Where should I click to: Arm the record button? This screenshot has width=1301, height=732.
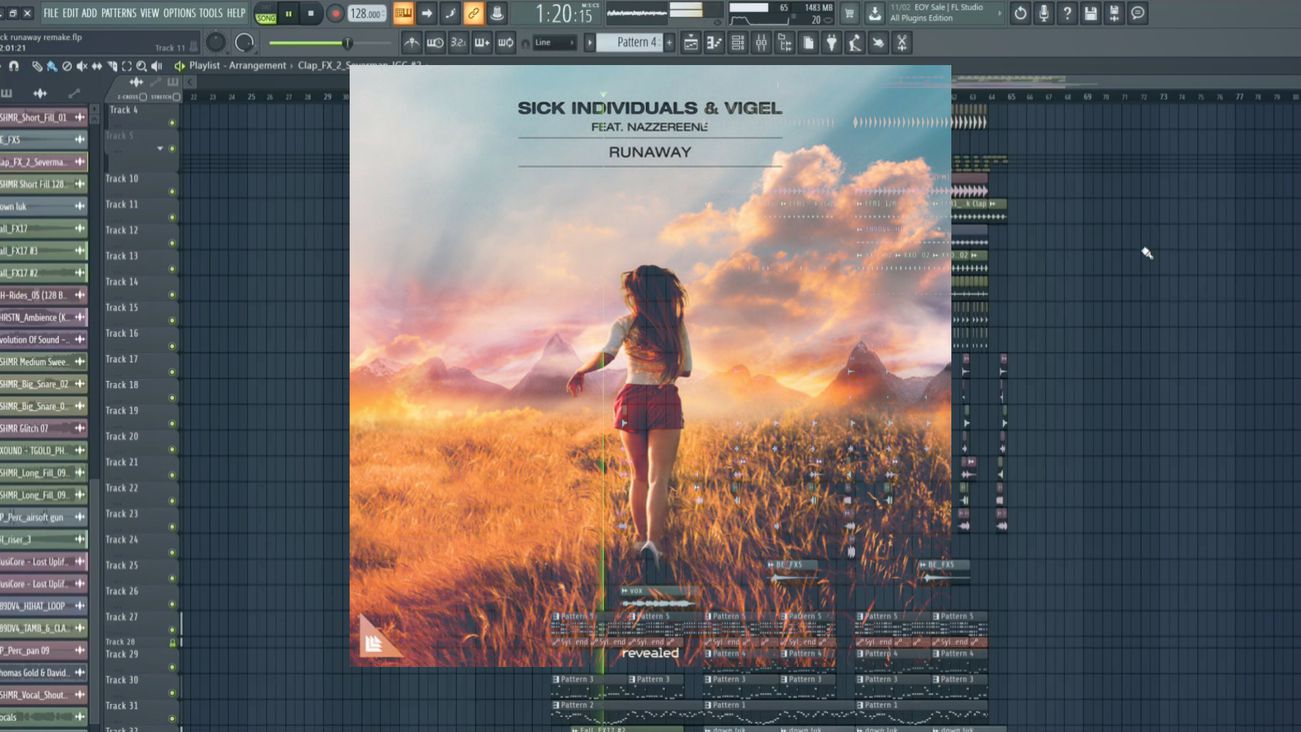[x=335, y=14]
